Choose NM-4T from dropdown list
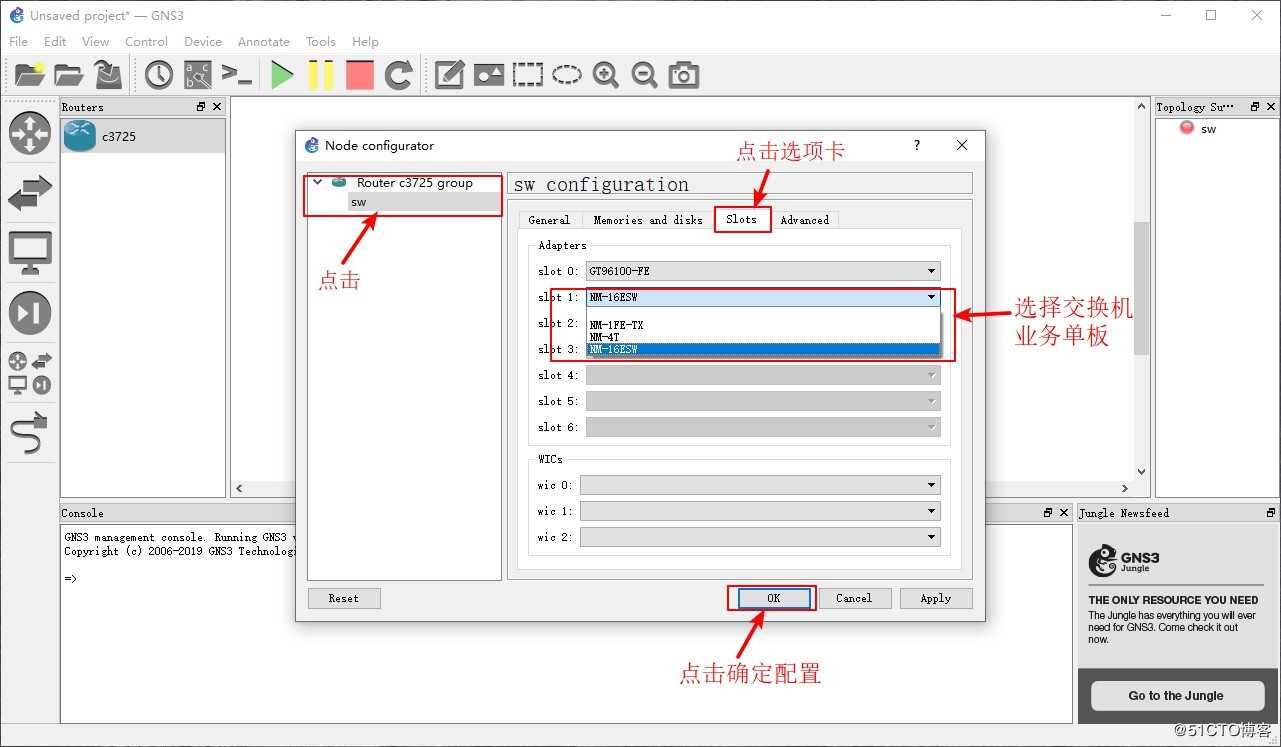The width and height of the screenshot is (1281, 747). pos(763,337)
